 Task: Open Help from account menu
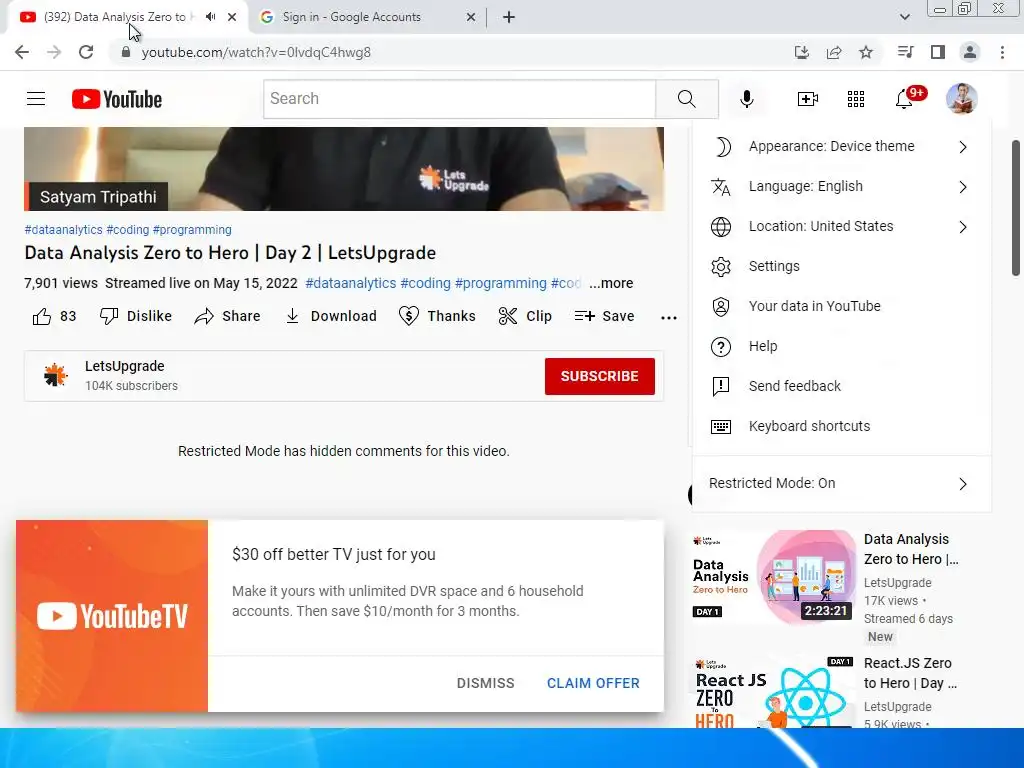pos(841,346)
